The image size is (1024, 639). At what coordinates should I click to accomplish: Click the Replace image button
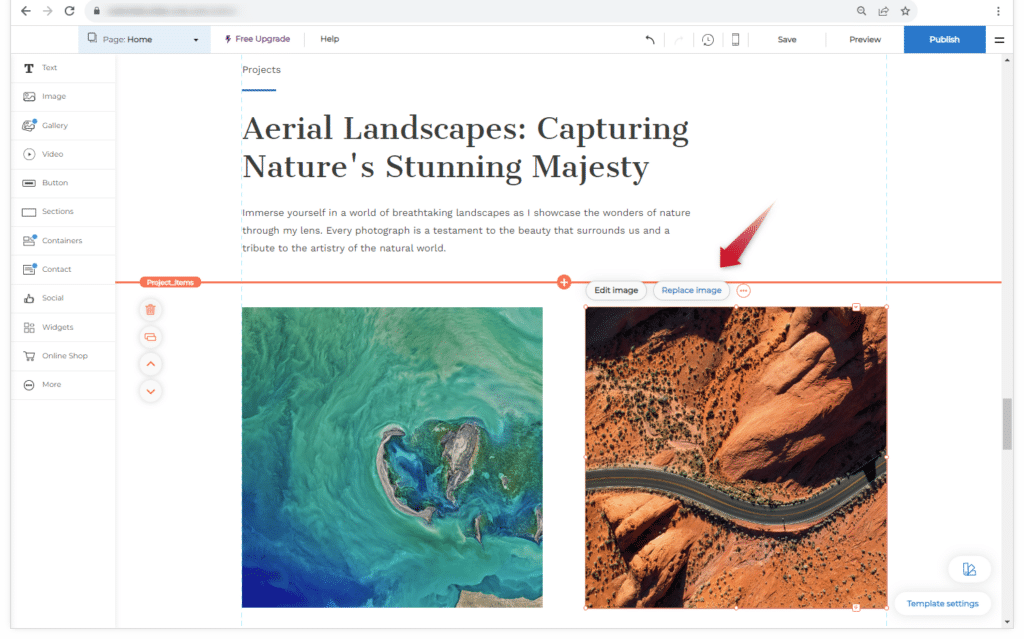tap(691, 291)
